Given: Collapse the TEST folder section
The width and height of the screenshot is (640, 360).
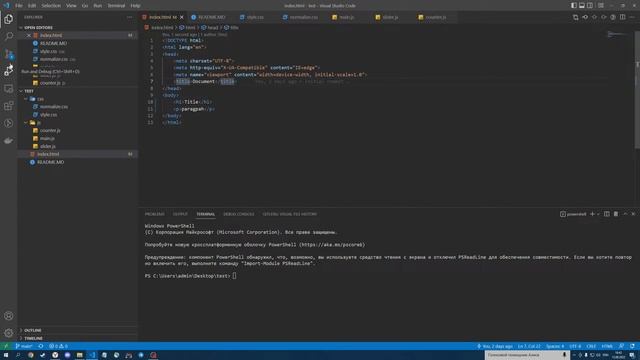Looking at the screenshot, I should (78, 91).
